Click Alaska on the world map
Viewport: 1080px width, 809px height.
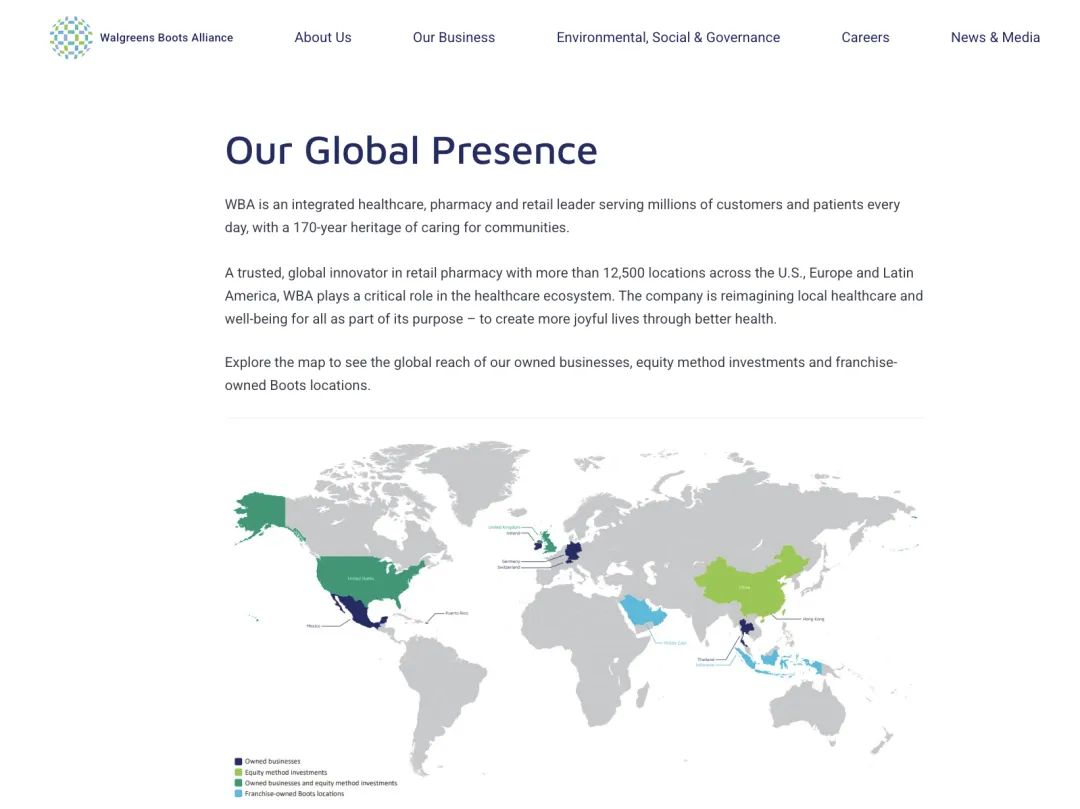point(261,511)
